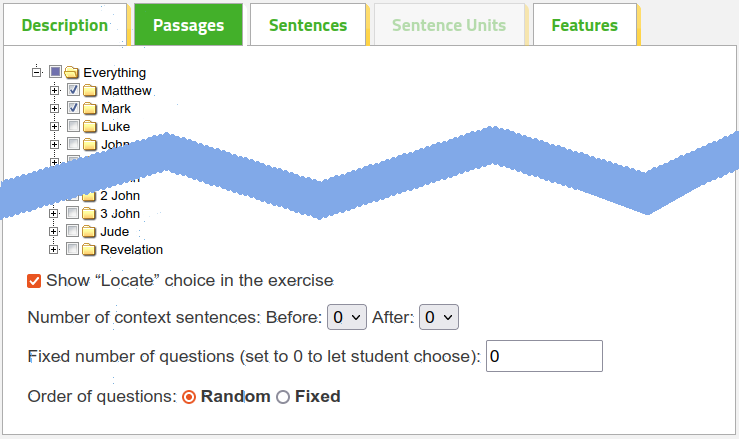
Task: Click the Luke folder icon
Action: click(x=90, y=126)
